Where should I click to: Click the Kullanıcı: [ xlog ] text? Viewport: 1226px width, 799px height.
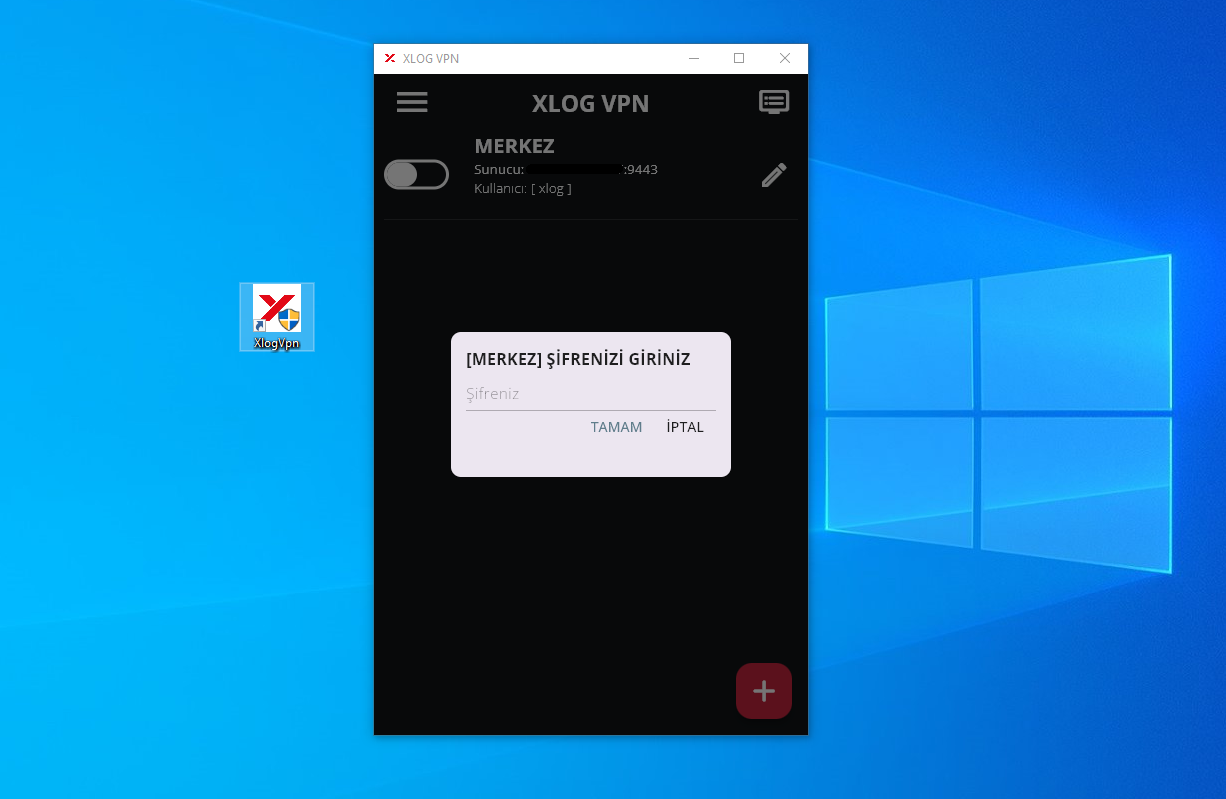click(x=523, y=188)
